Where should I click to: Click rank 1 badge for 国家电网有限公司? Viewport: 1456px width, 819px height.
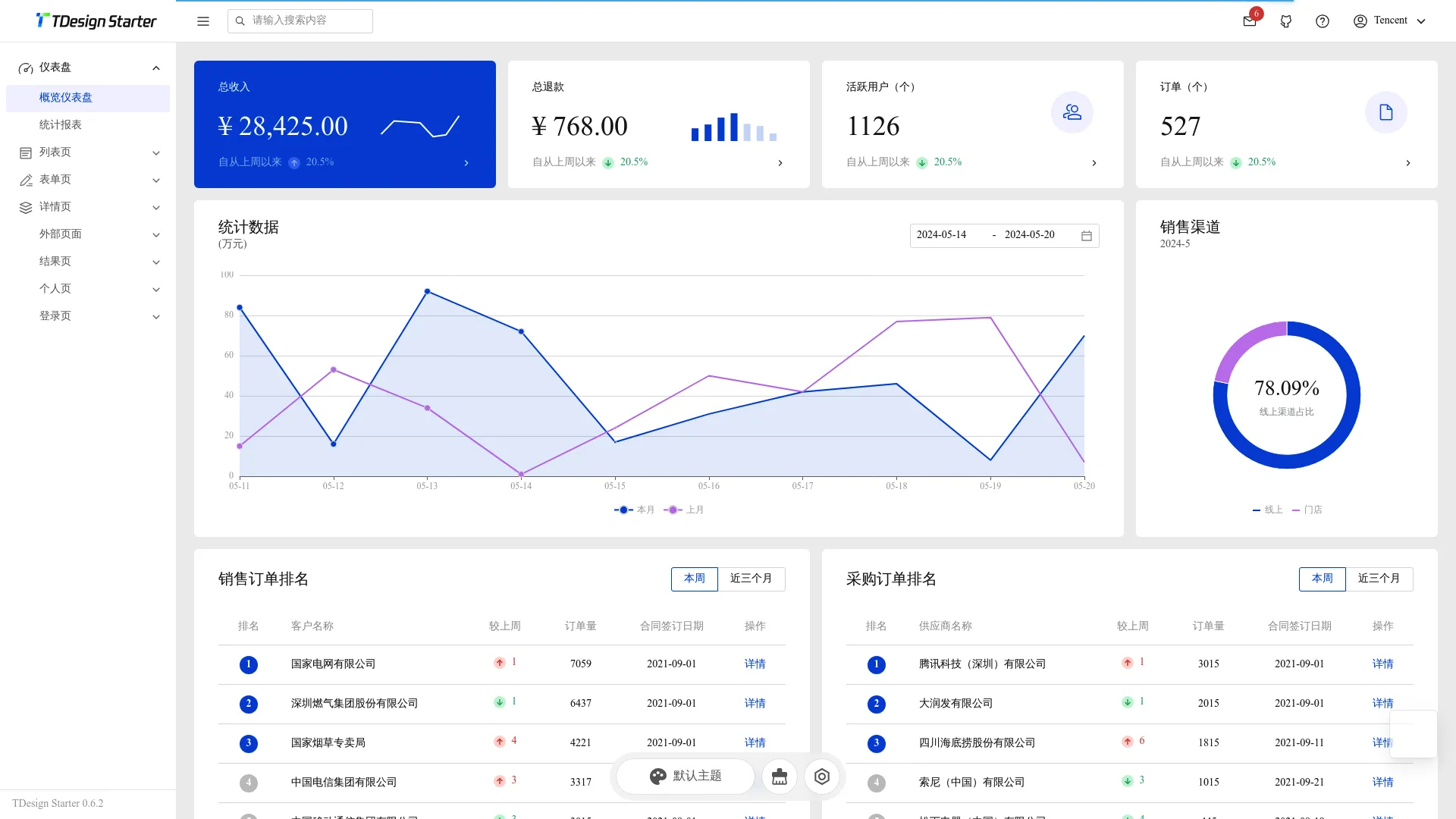tap(249, 665)
